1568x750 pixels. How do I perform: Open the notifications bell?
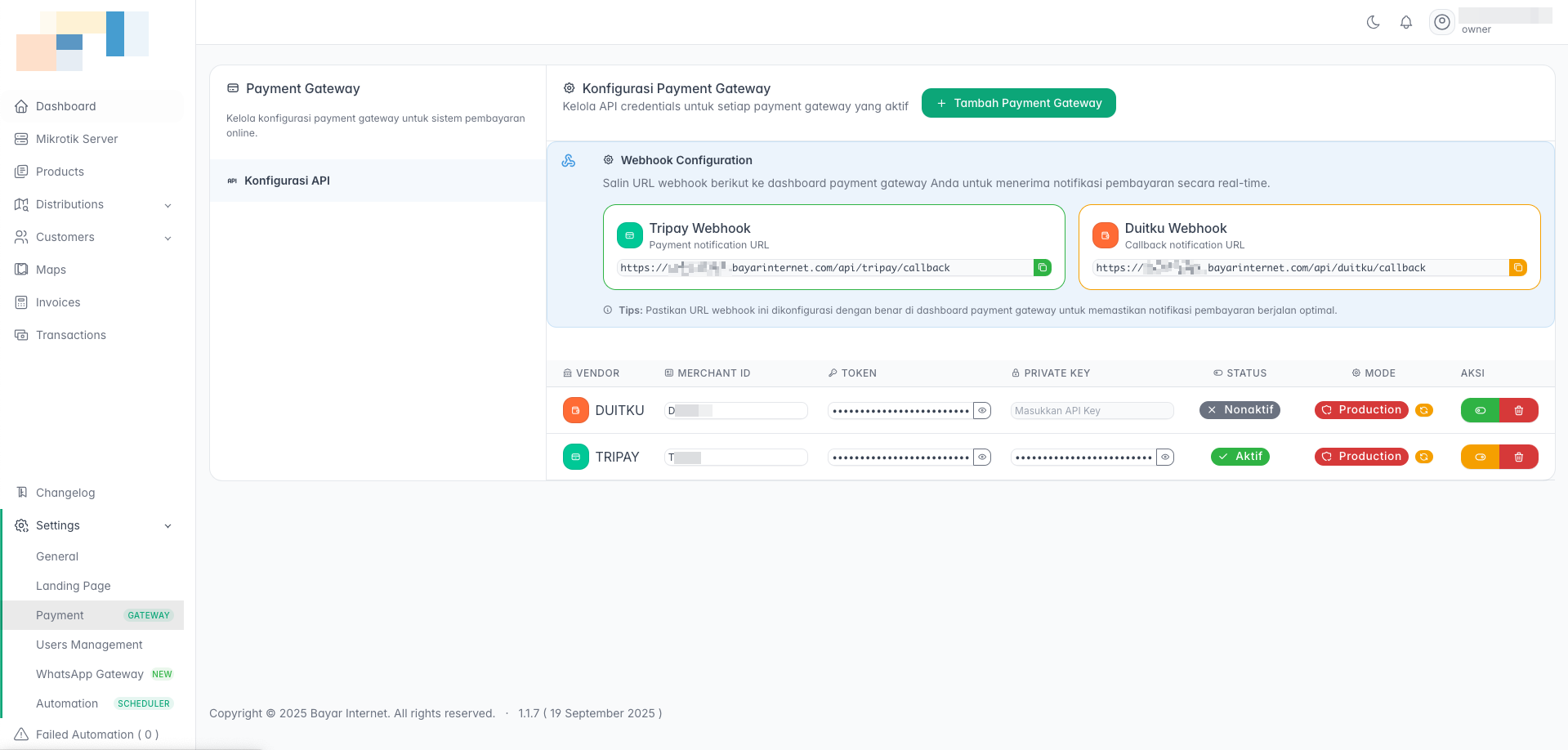(1405, 23)
